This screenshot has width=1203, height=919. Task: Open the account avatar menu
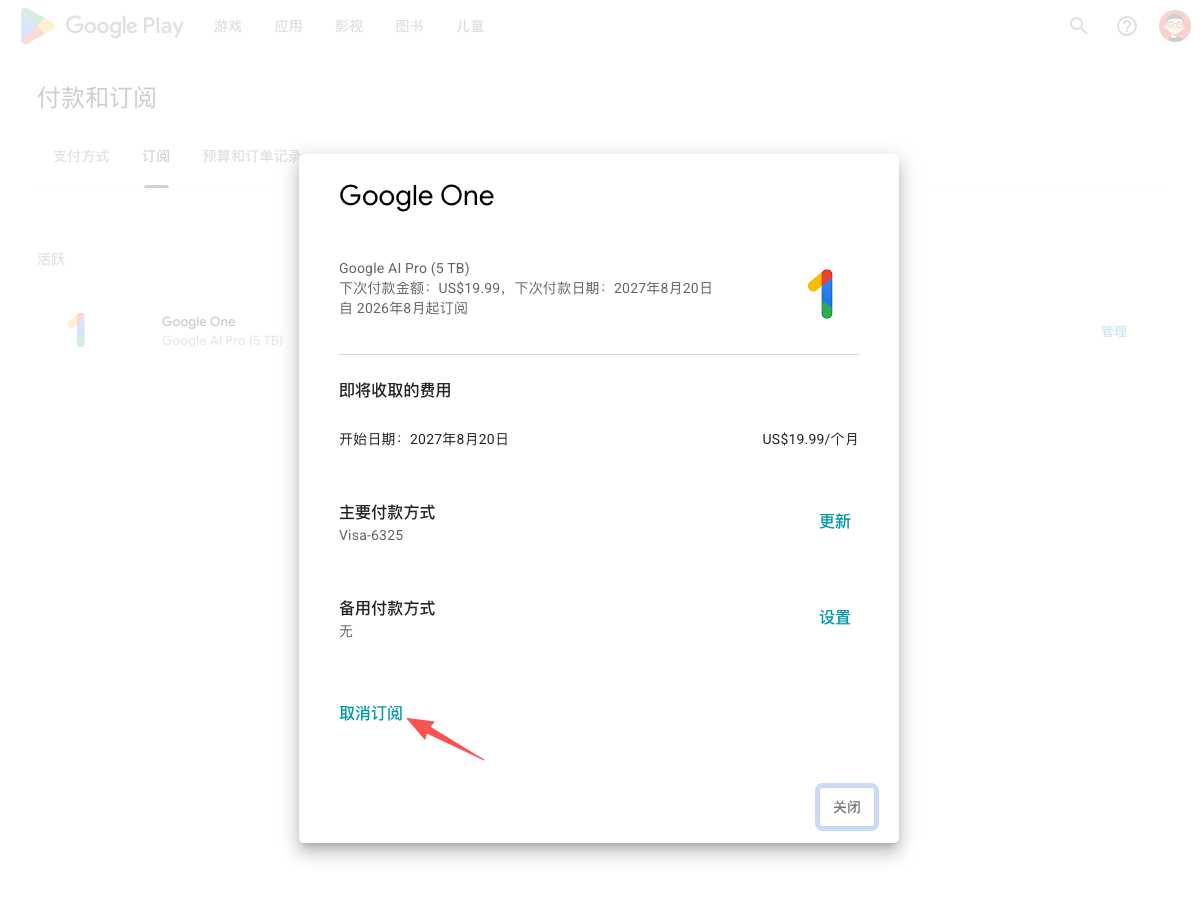[1174, 26]
